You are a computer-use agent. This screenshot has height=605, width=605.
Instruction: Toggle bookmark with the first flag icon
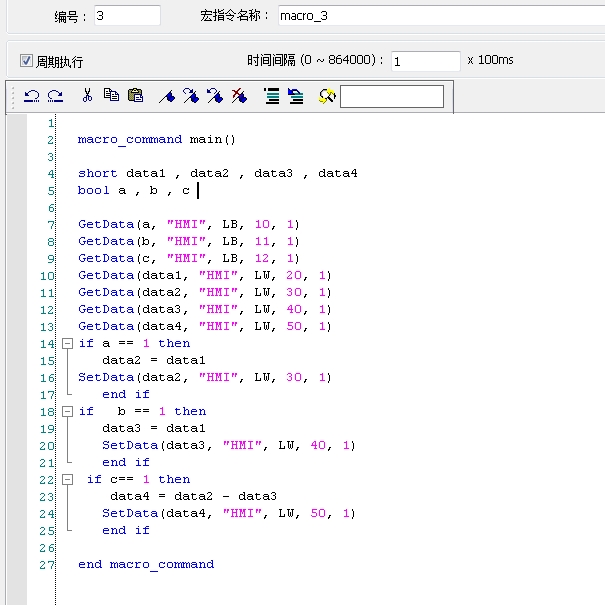tap(167, 96)
